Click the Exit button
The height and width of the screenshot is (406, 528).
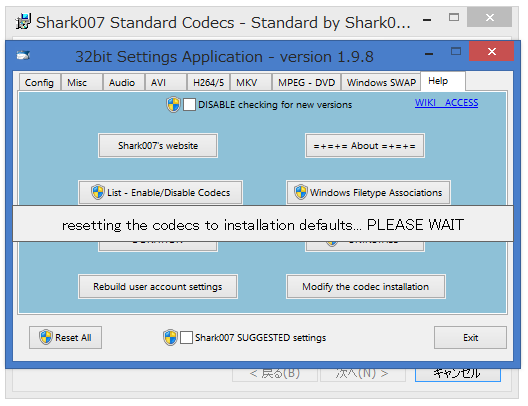click(470, 337)
